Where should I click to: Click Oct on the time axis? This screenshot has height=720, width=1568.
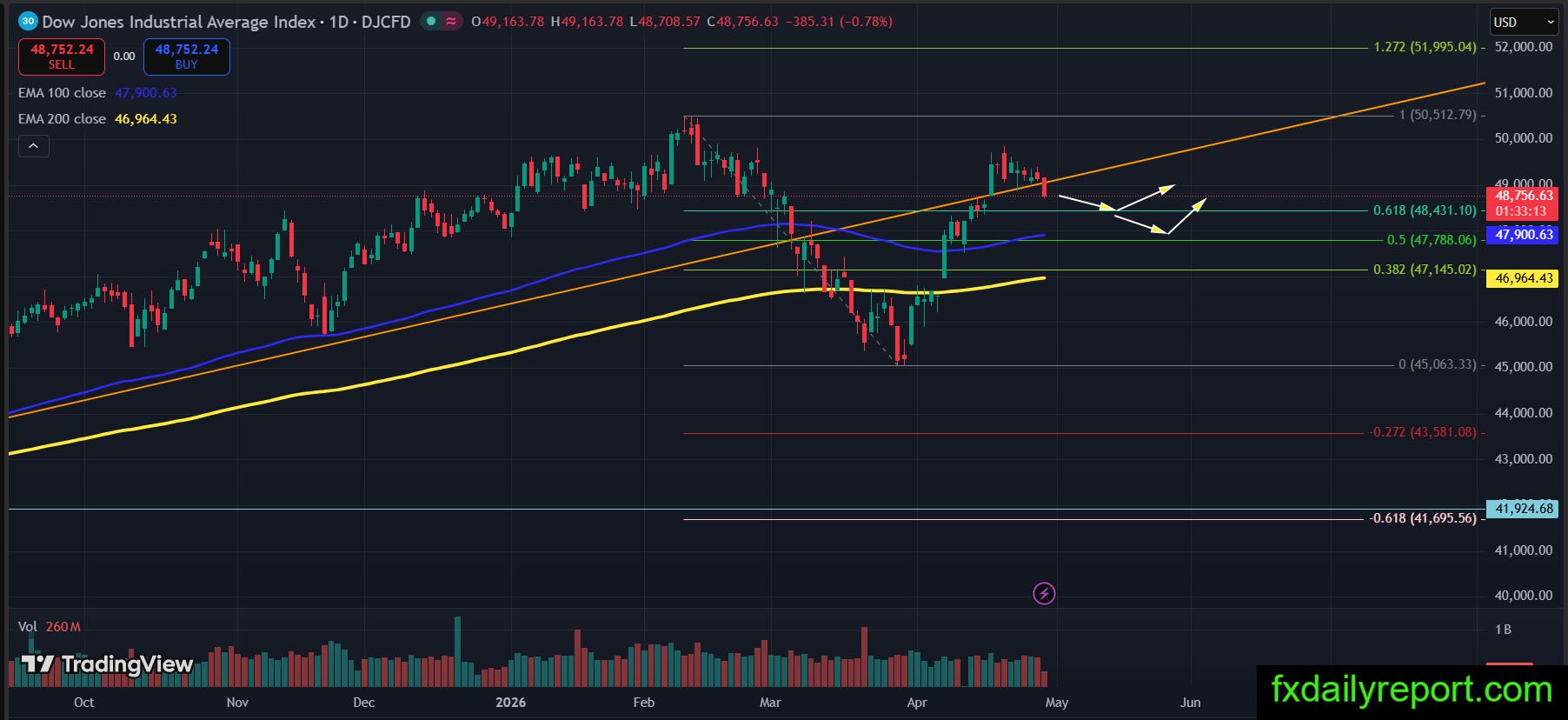click(x=84, y=702)
